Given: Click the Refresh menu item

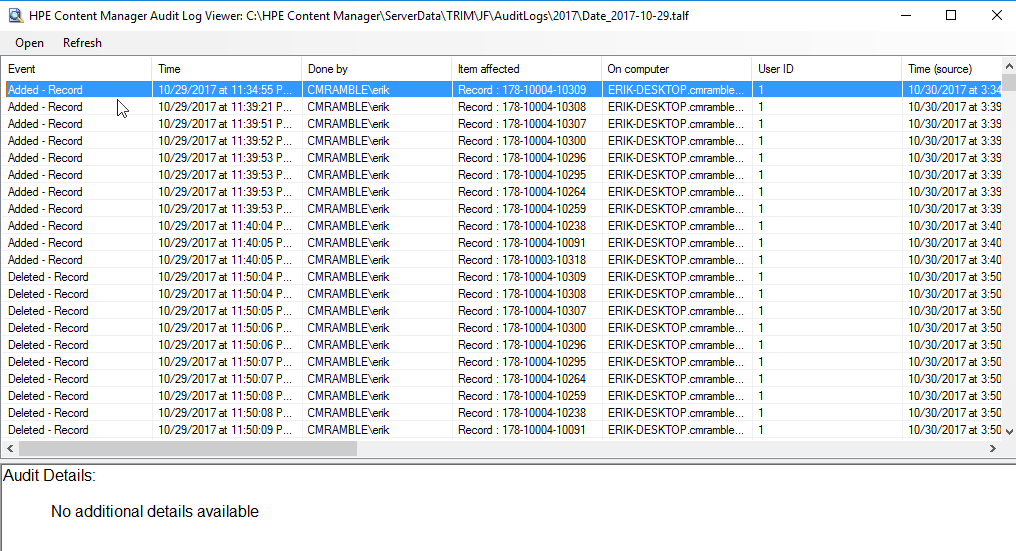Looking at the screenshot, I should (x=82, y=43).
